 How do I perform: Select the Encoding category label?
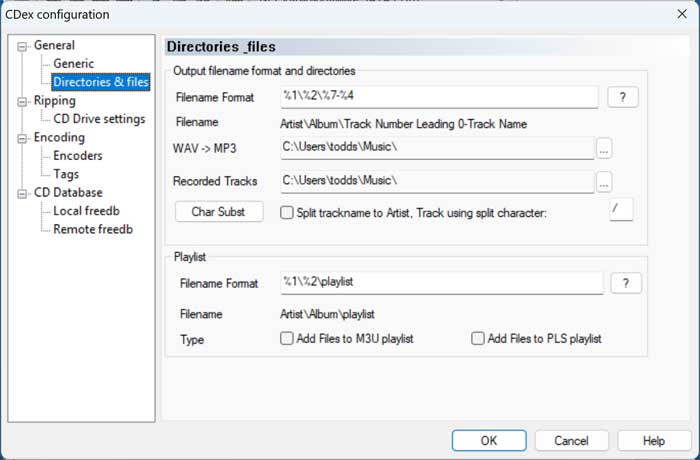coord(59,138)
